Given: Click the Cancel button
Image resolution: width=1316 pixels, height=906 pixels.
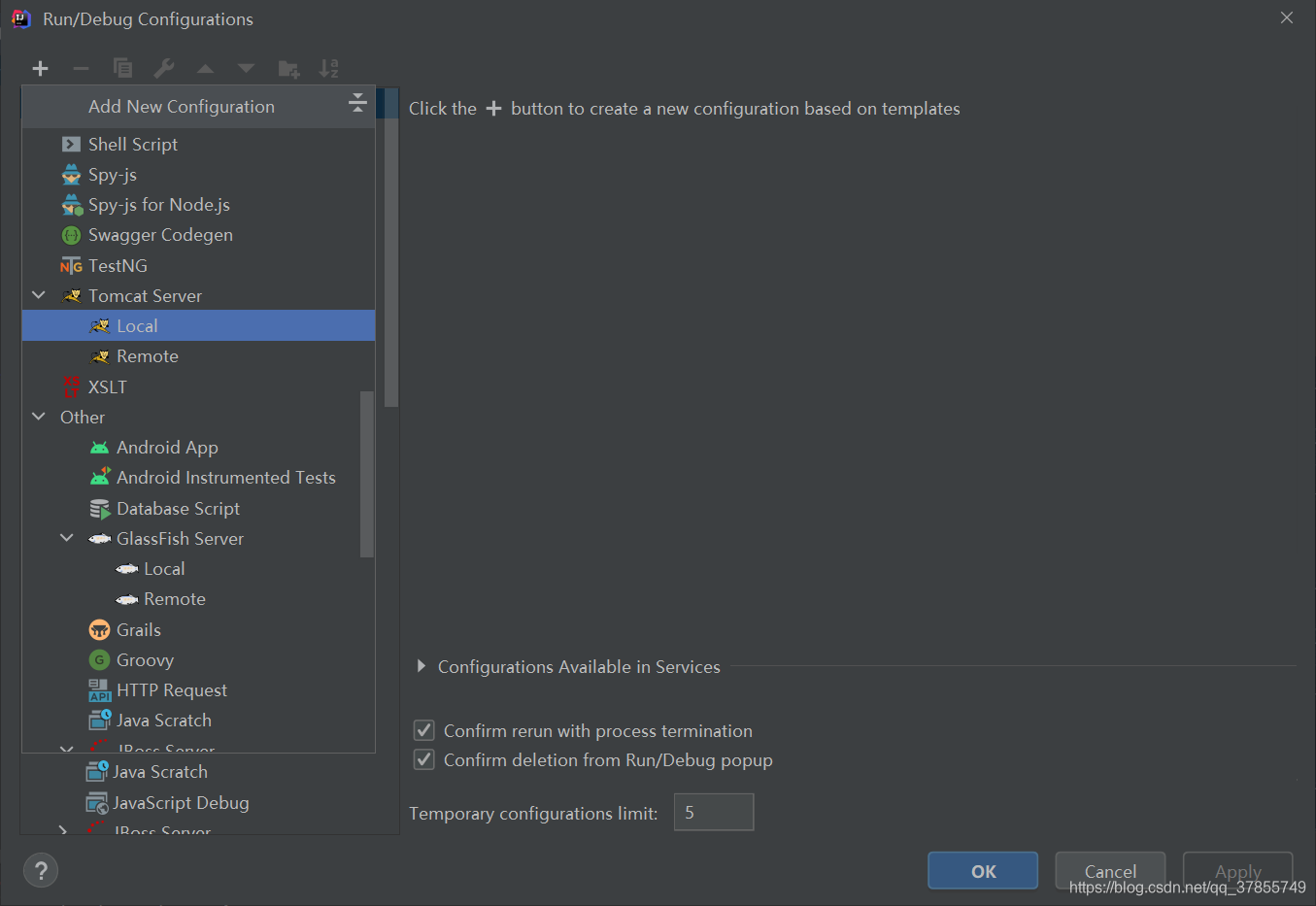Looking at the screenshot, I should 1110,871.
